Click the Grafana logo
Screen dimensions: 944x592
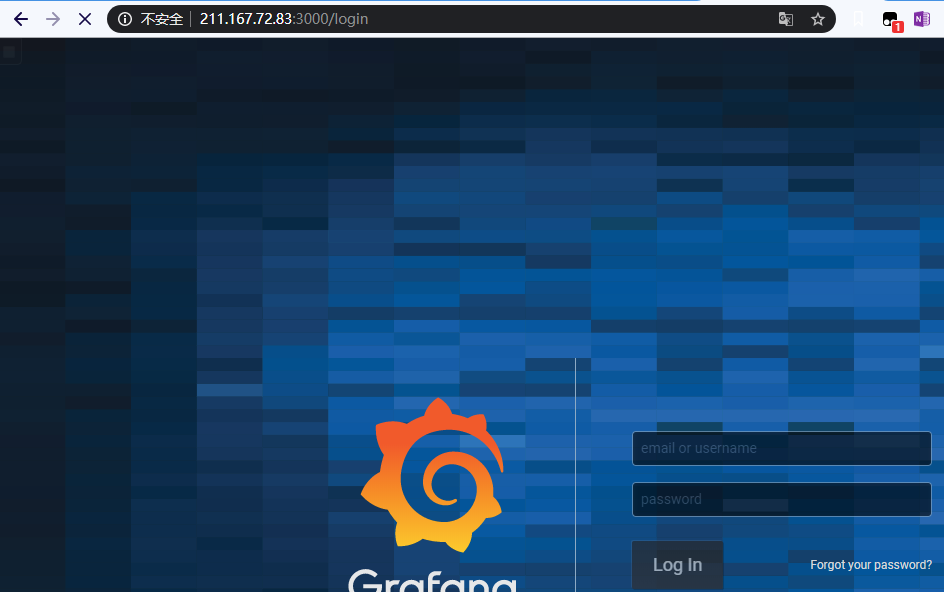click(432, 475)
